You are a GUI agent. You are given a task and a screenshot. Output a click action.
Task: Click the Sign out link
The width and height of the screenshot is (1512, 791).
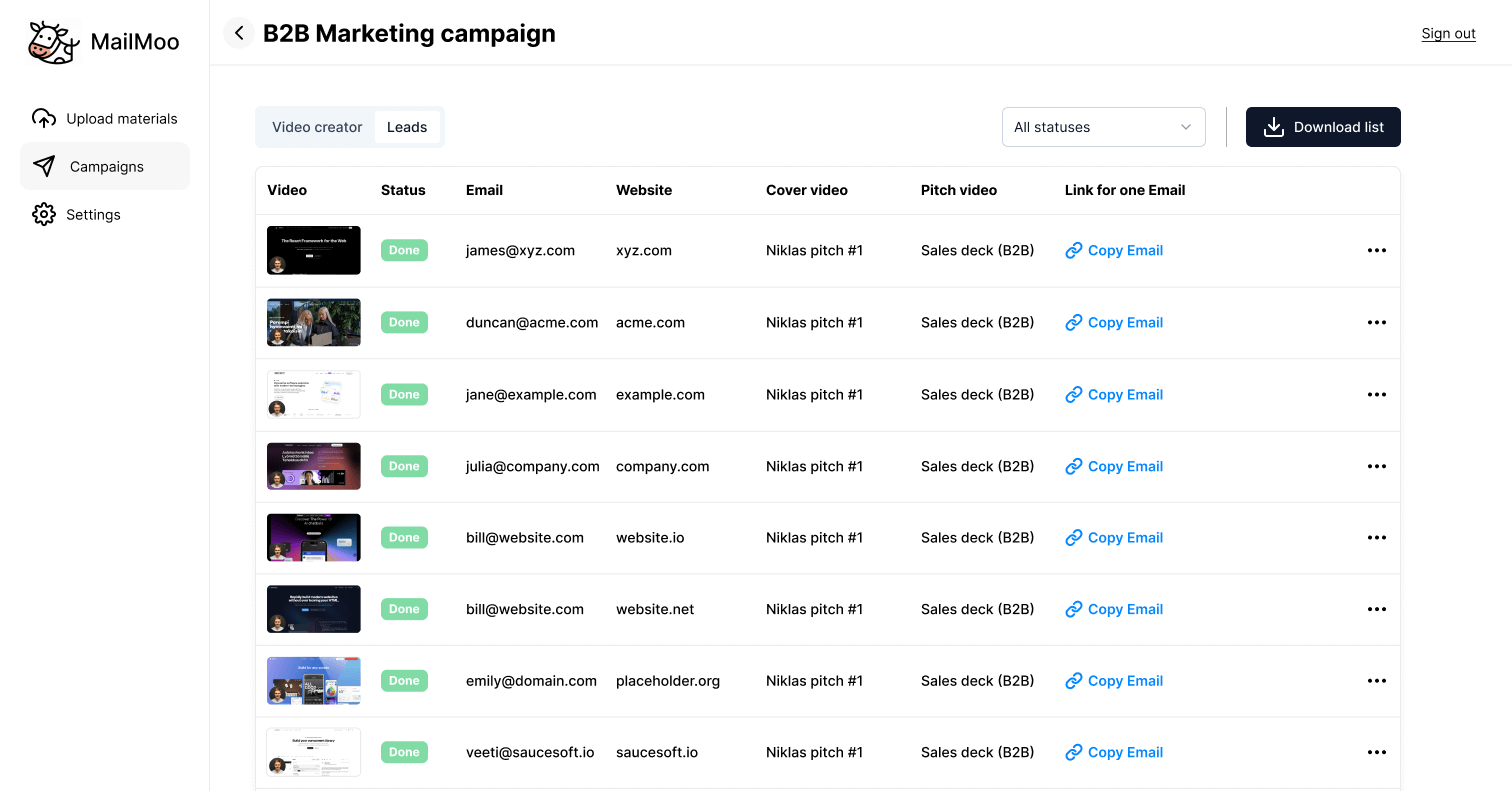coord(1448,34)
